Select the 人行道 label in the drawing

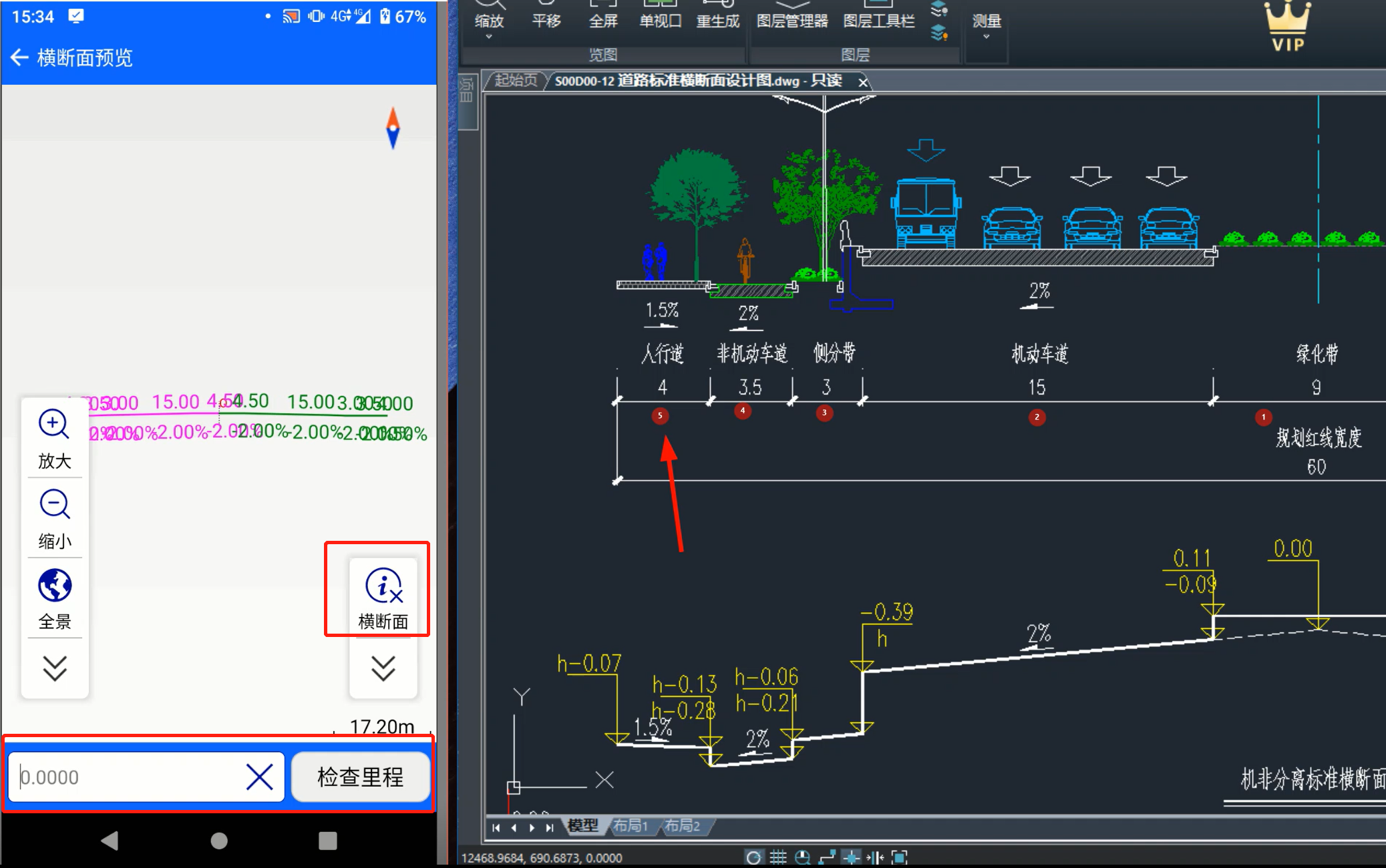tap(662, 353)
